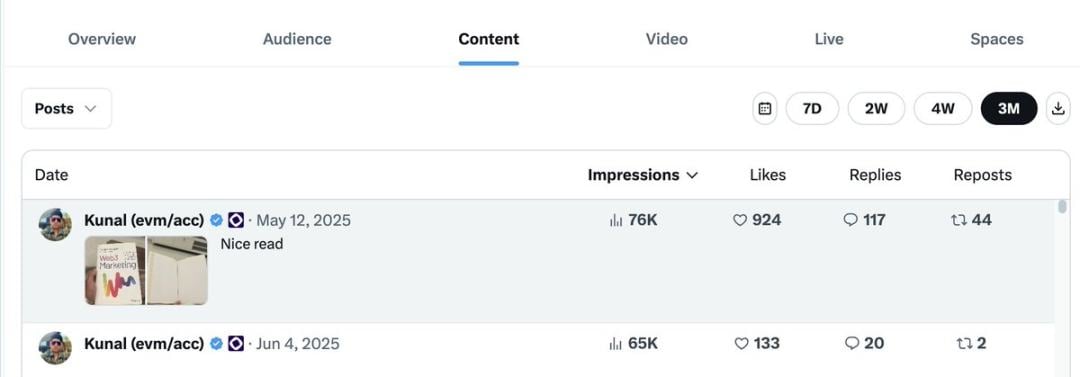Click the verified badge on the May 12 post
The width and height of the screenshot is (1080, 377).
216,221
